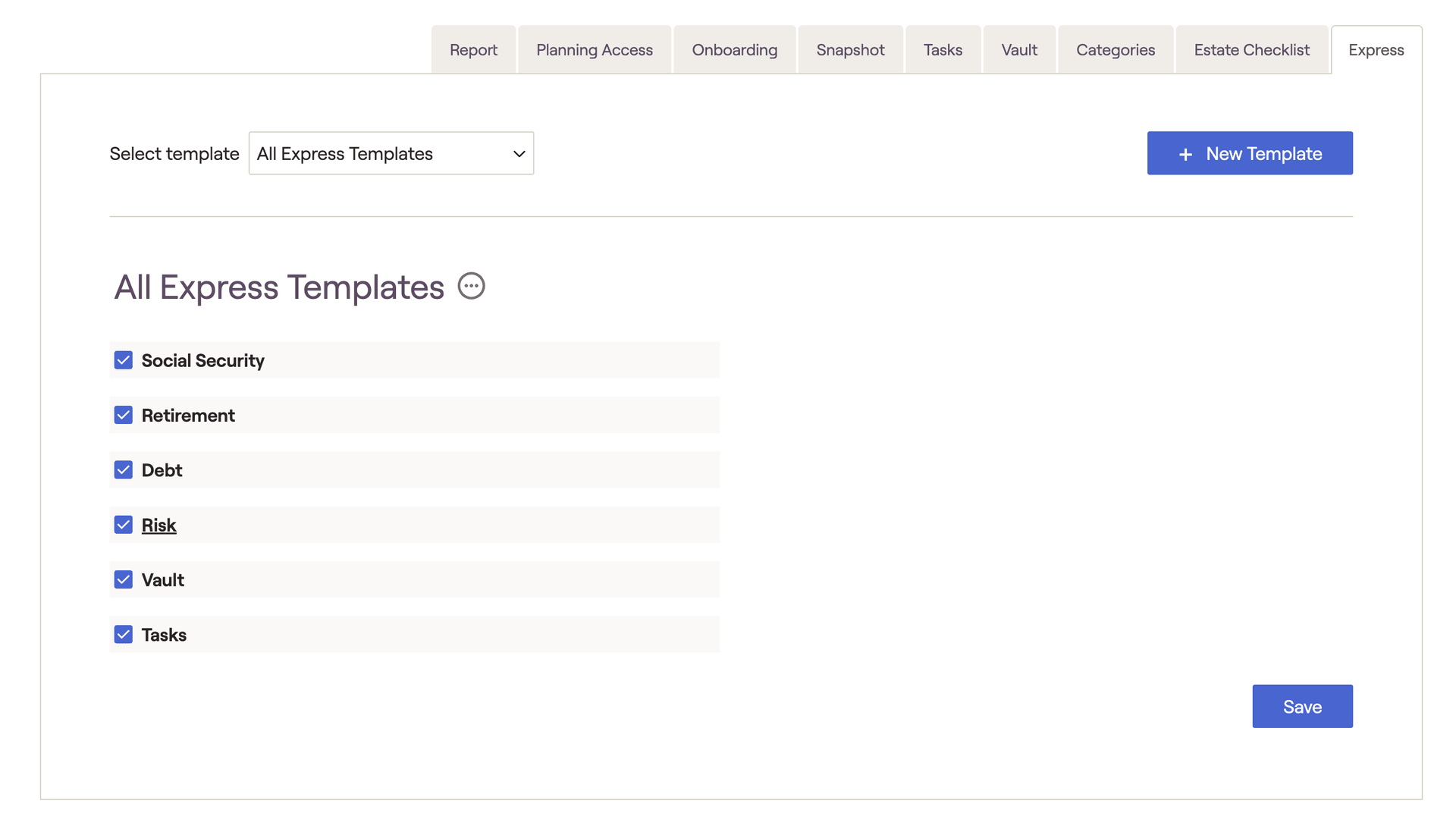Uncheck the Social Security checkbox
The width and height of the screenshot is (1456, 832).
point(124,360)
